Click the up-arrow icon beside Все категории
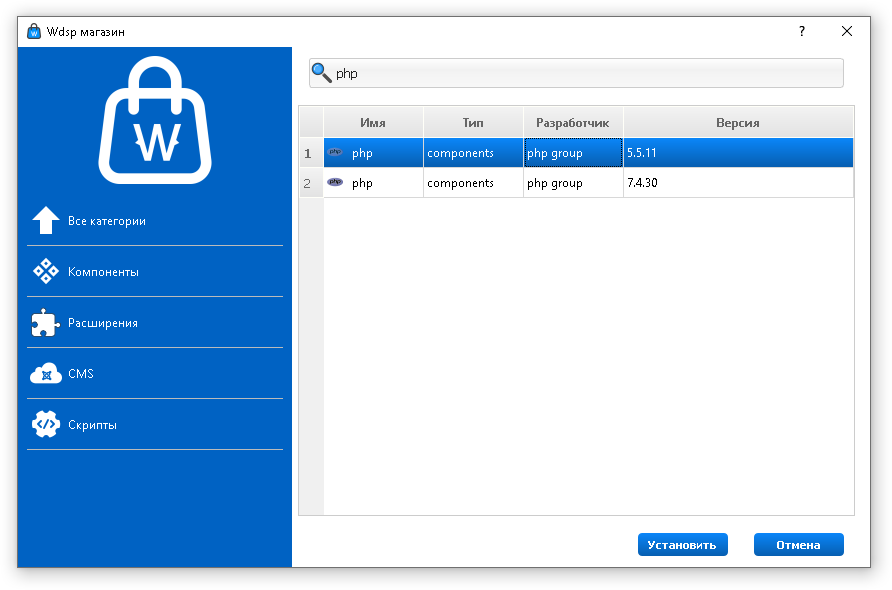 pos(46,220)
